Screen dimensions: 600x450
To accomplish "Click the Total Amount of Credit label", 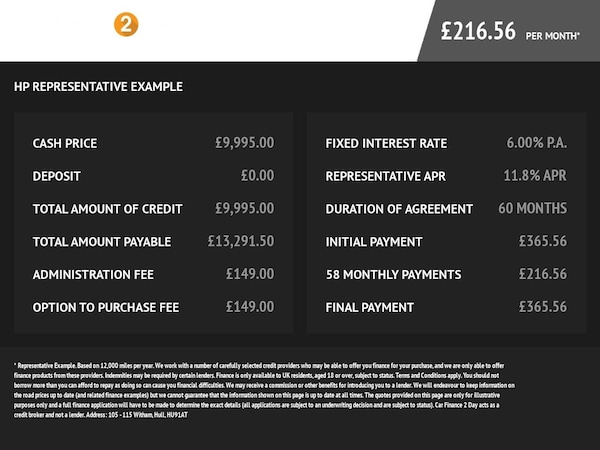I will point(107,209).
